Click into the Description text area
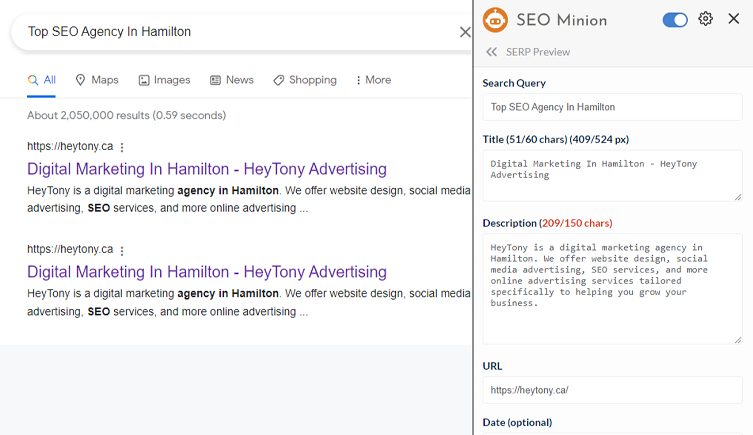Screen dimensions: 753x435 pyautogui.click(x=612, y=288)
